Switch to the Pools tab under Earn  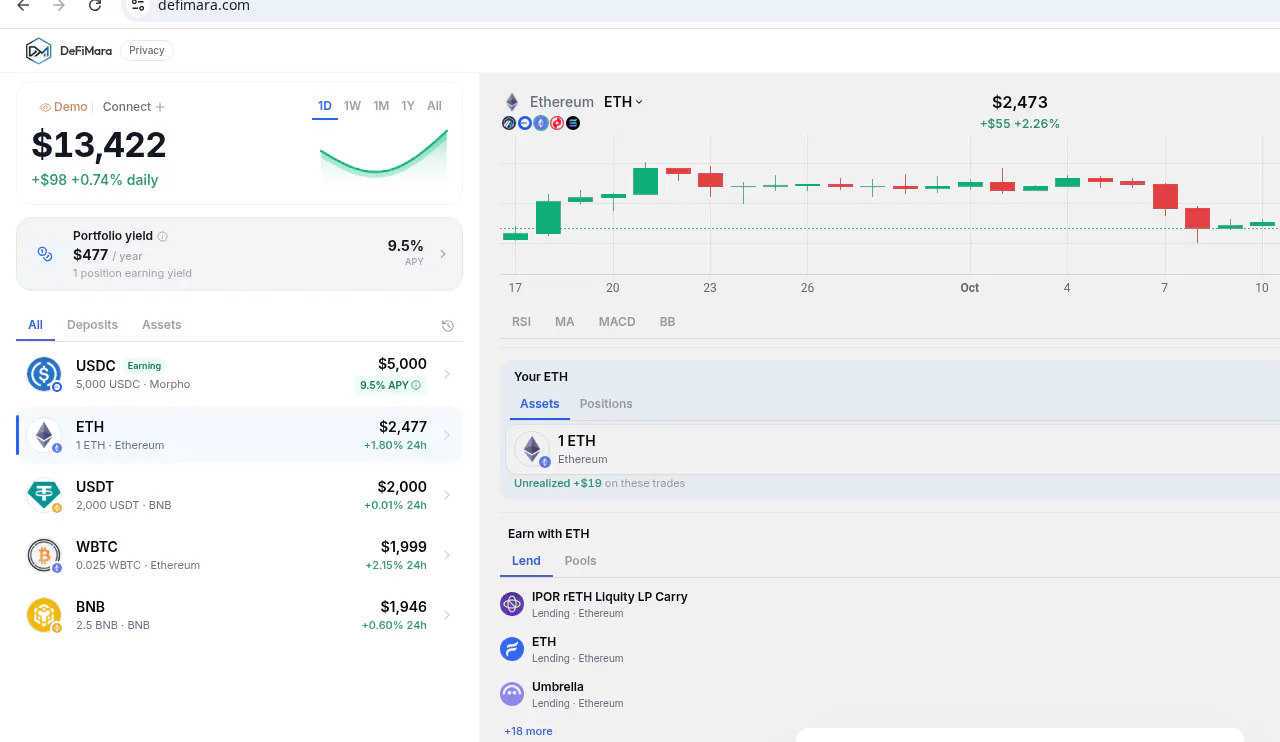click(x=580, y=561)
